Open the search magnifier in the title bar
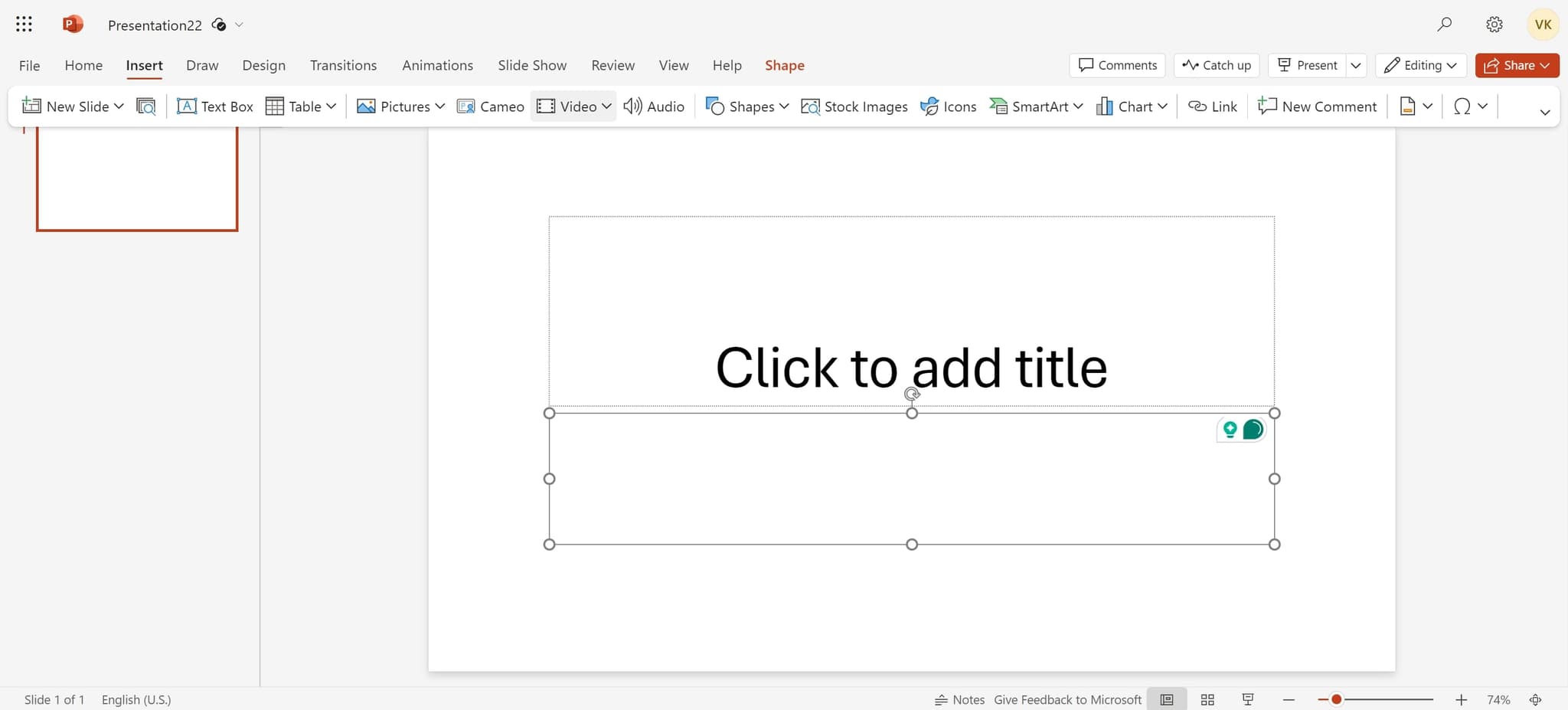 1445,24
